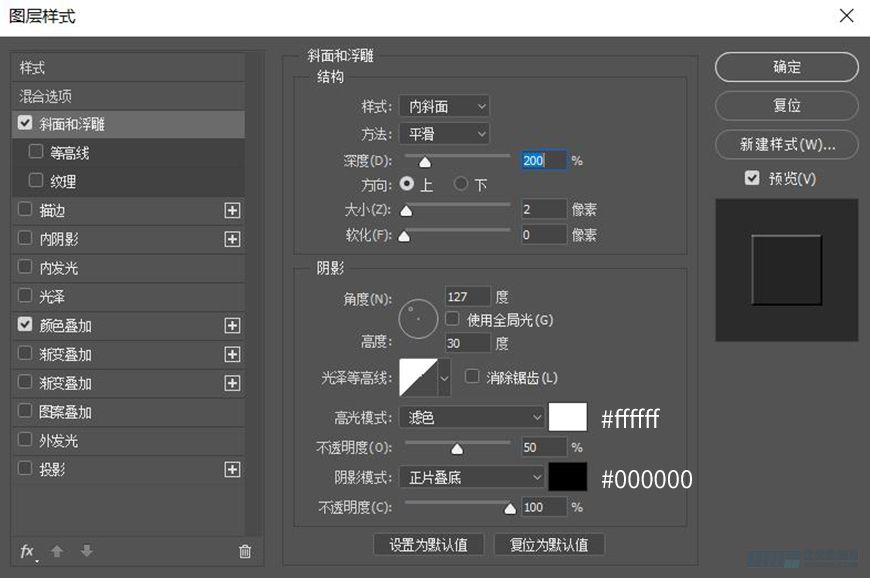The width and height of the screenshot is (870, 578).
Task: Select the 下 direction radio button
Action: (461, 184)
